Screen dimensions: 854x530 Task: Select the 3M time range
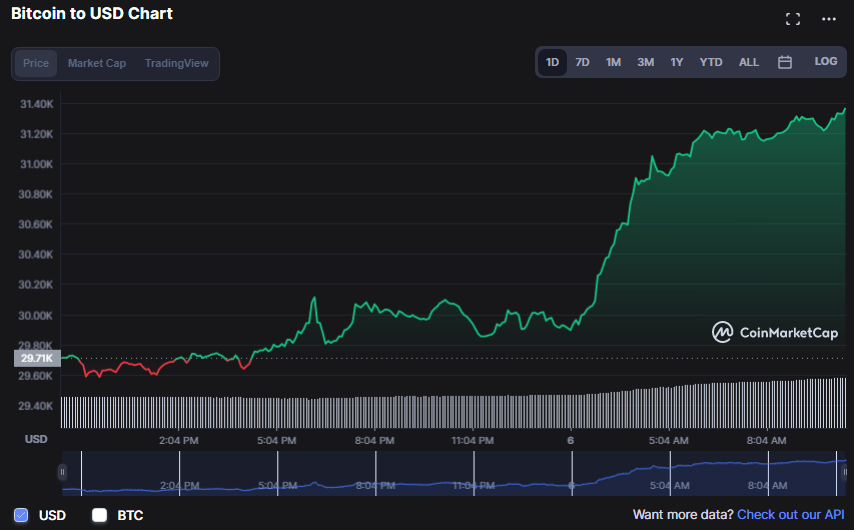(645, 62)
